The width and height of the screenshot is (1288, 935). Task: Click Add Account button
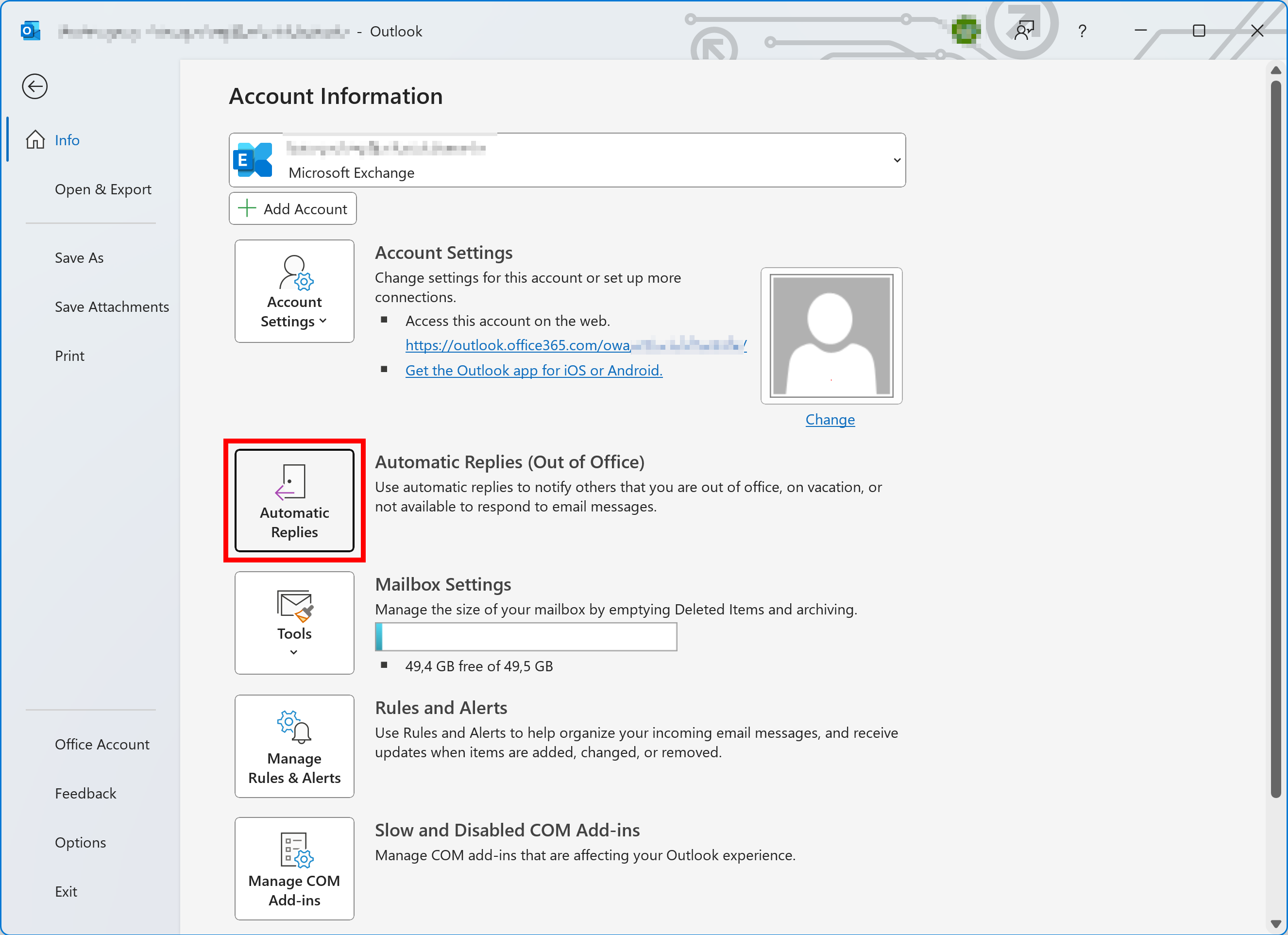292,208
